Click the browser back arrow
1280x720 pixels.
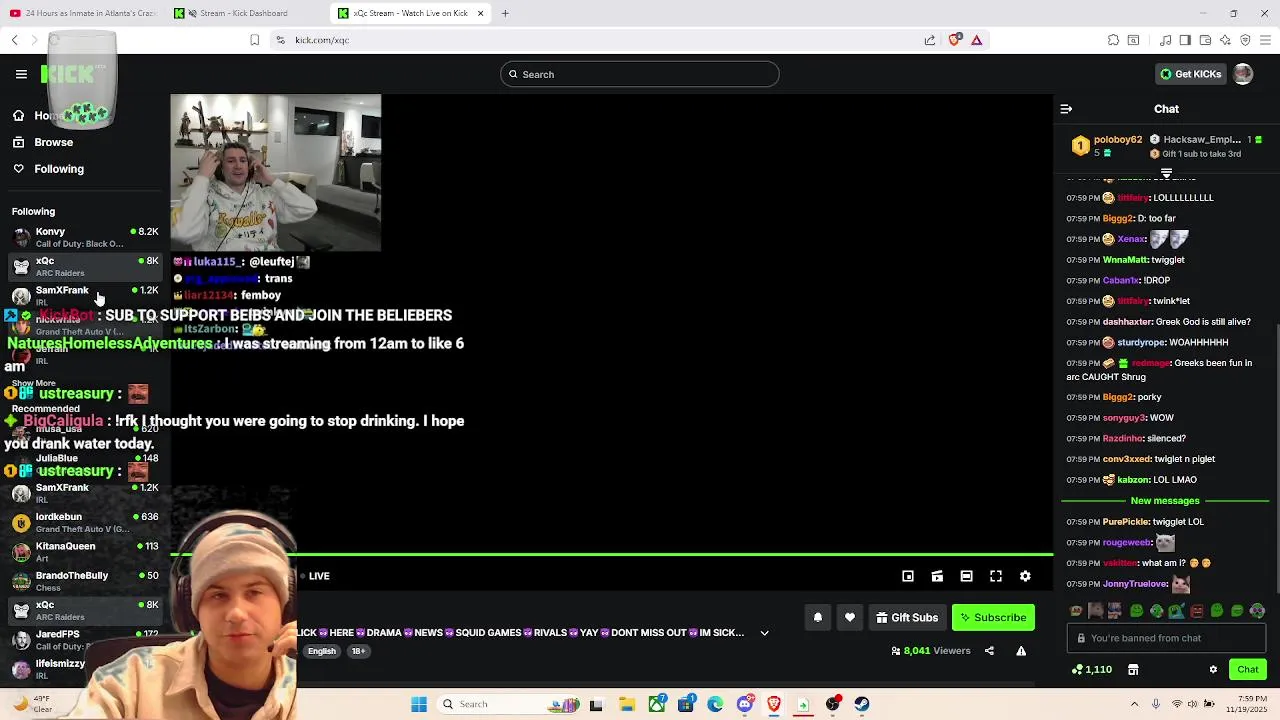point(14,40)
